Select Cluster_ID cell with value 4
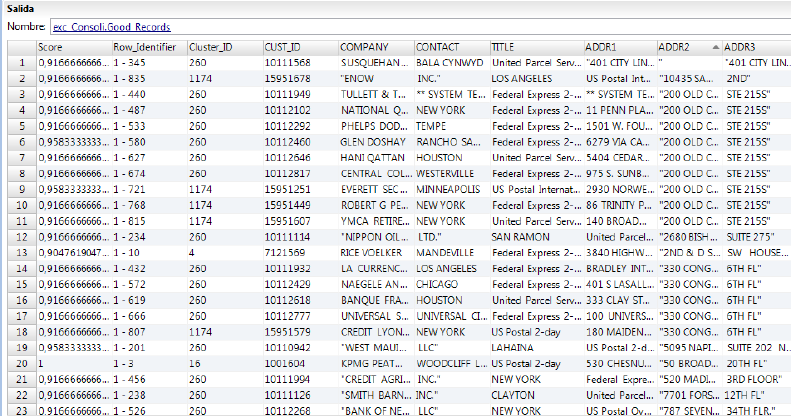791x416 pixels. click(x=225, y=253)
